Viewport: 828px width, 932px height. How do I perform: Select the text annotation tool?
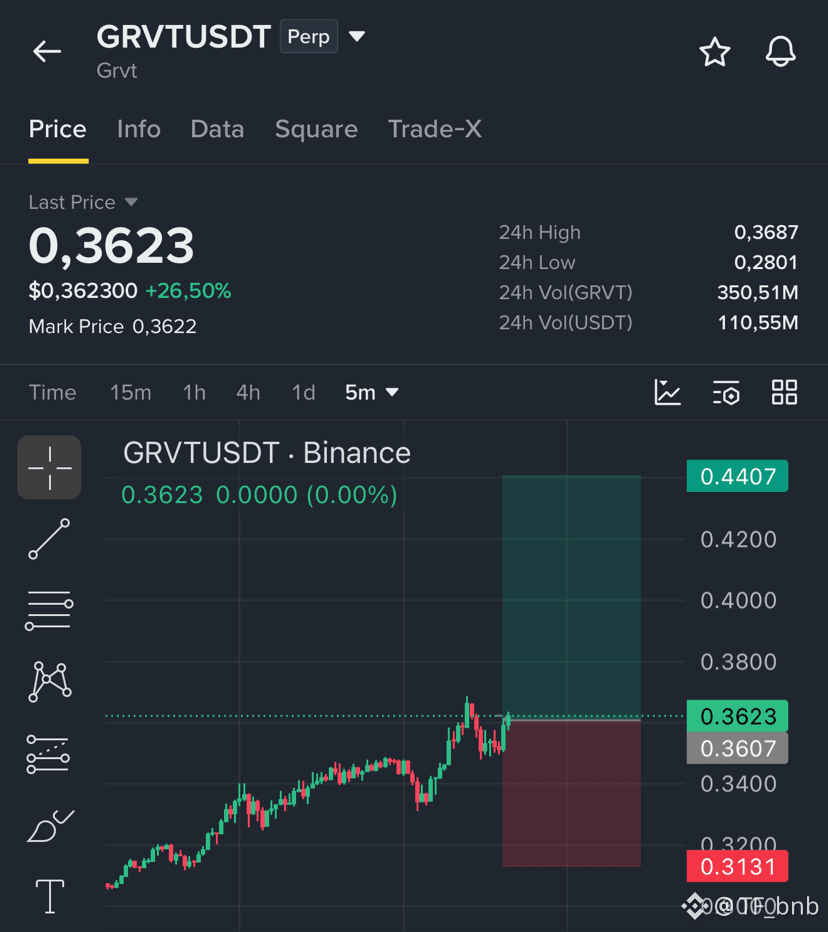coord(50,896)
